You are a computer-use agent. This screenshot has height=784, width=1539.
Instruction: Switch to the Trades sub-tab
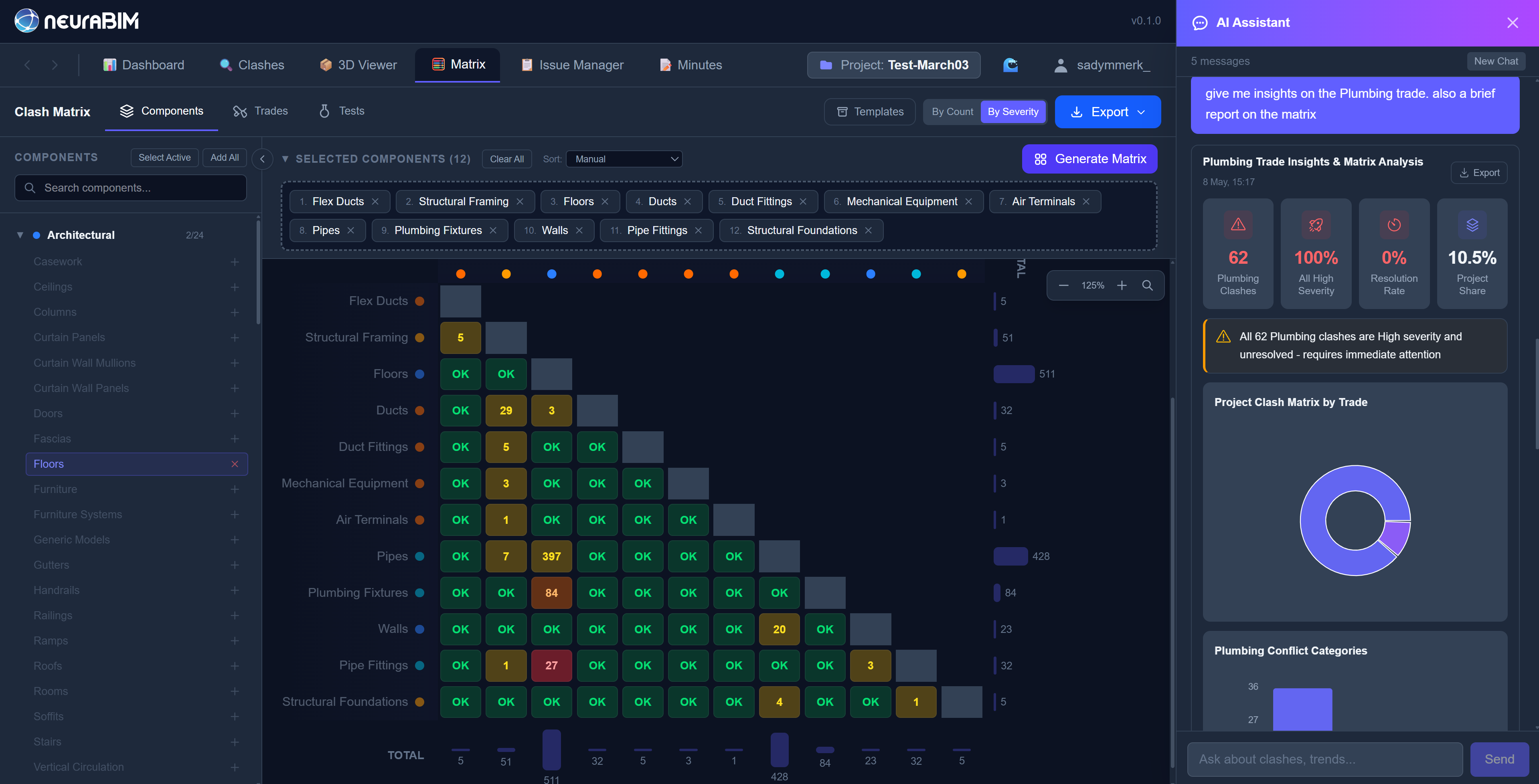pyautogui.click(x=261, y=111)
